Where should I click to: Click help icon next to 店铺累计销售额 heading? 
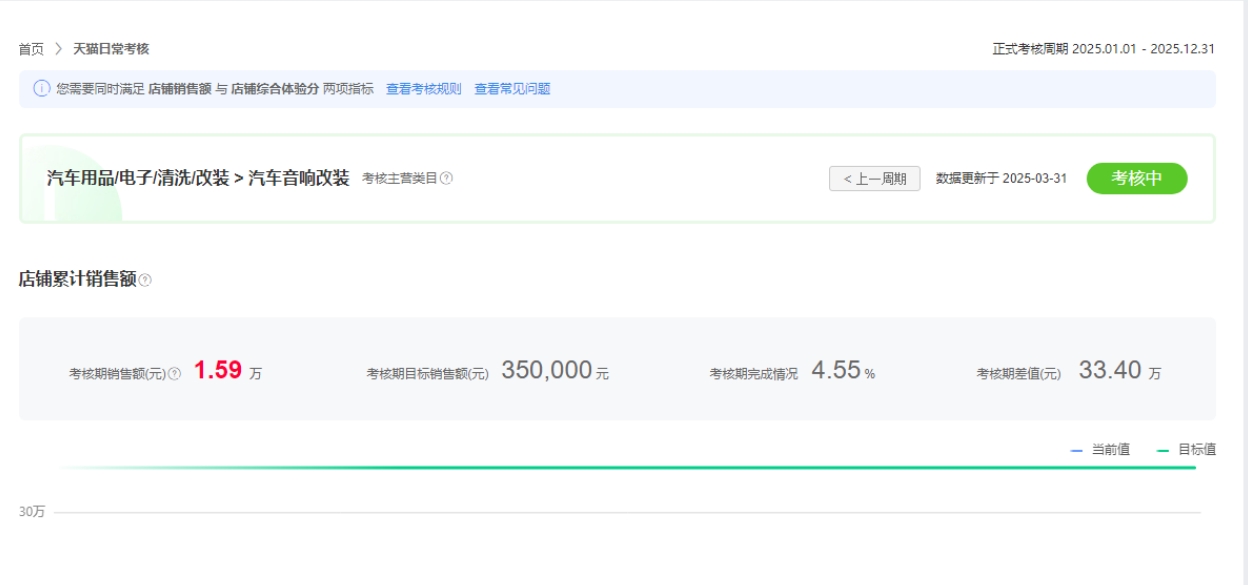pos(145,281)
